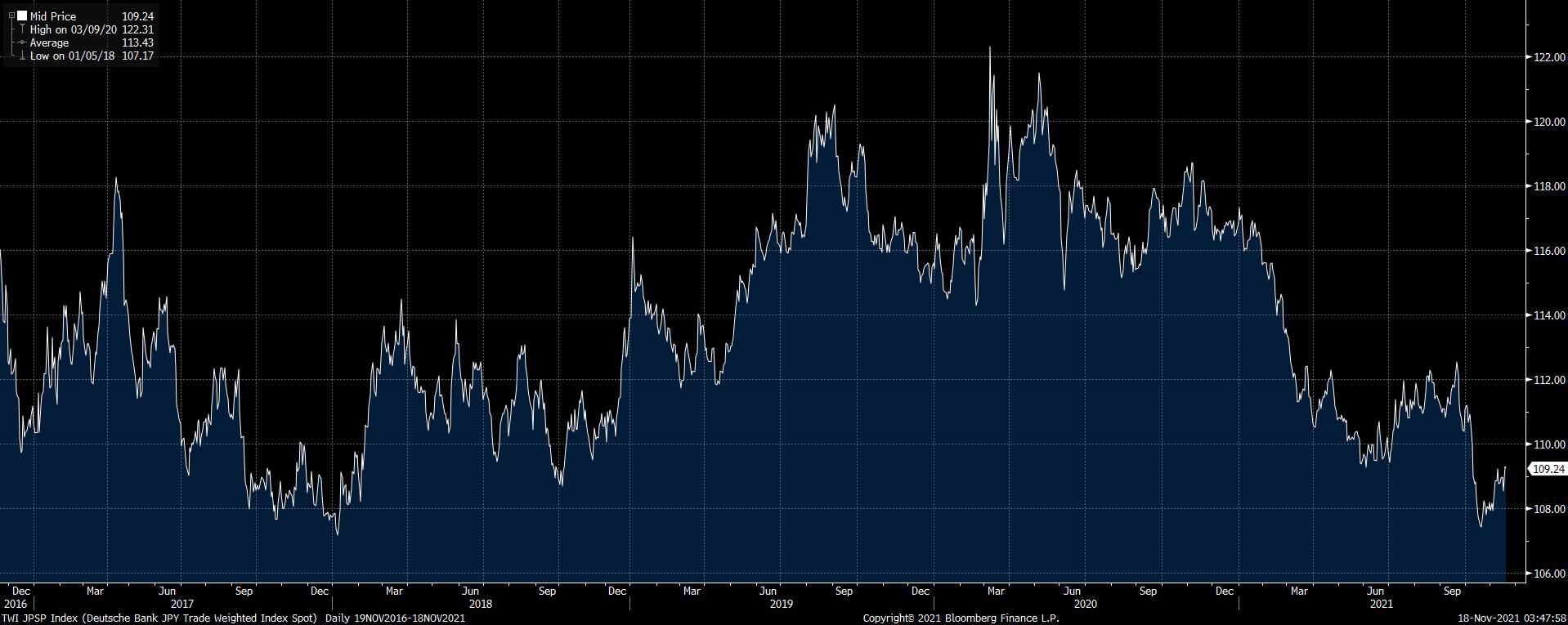
Task: Collapse the Mid Price legend tree
Action: coord(11,16)
